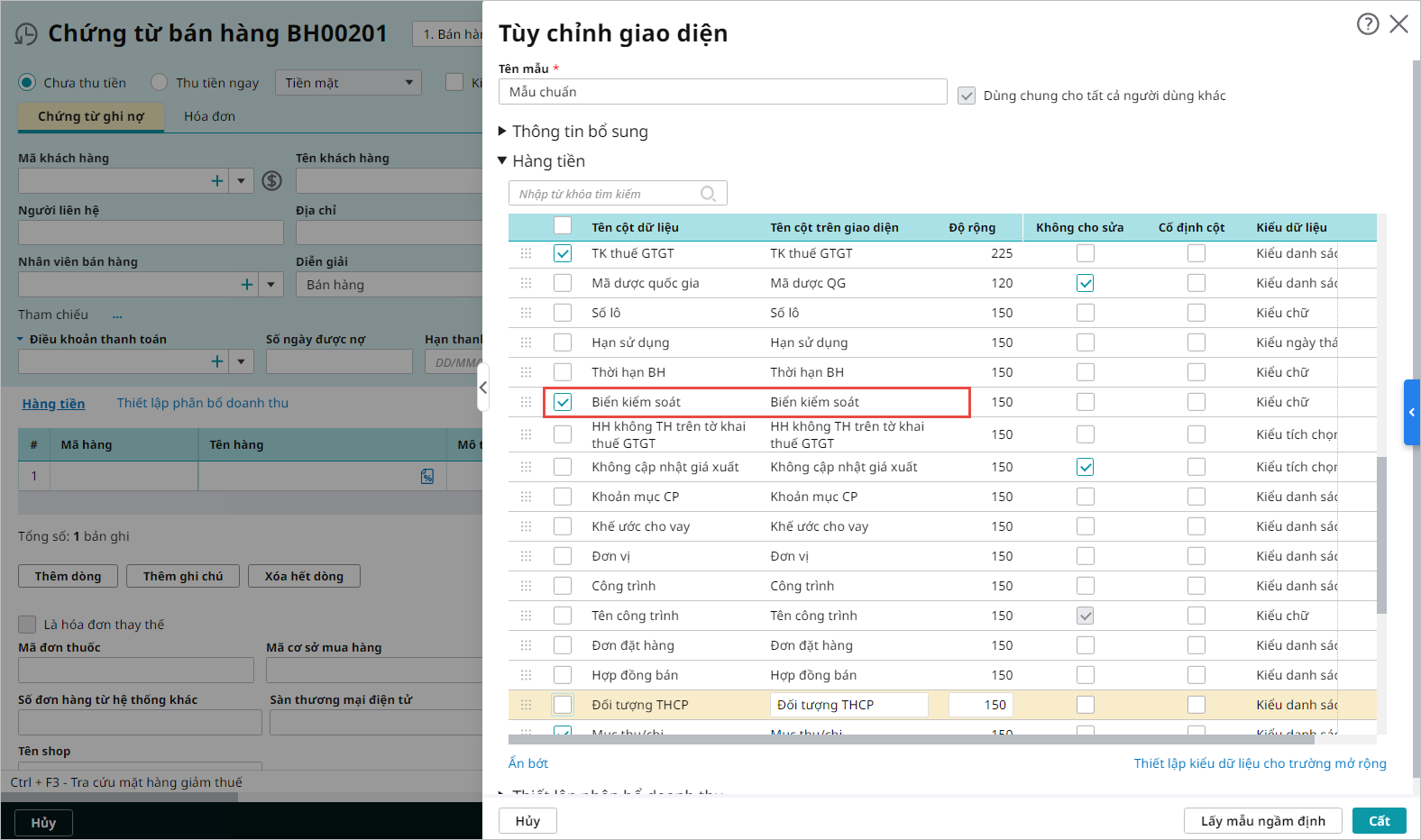The width and height of the screenshot is (1421, 840).
Task: Expand the Thông tin bổ sung section
Action: (502, 132)
